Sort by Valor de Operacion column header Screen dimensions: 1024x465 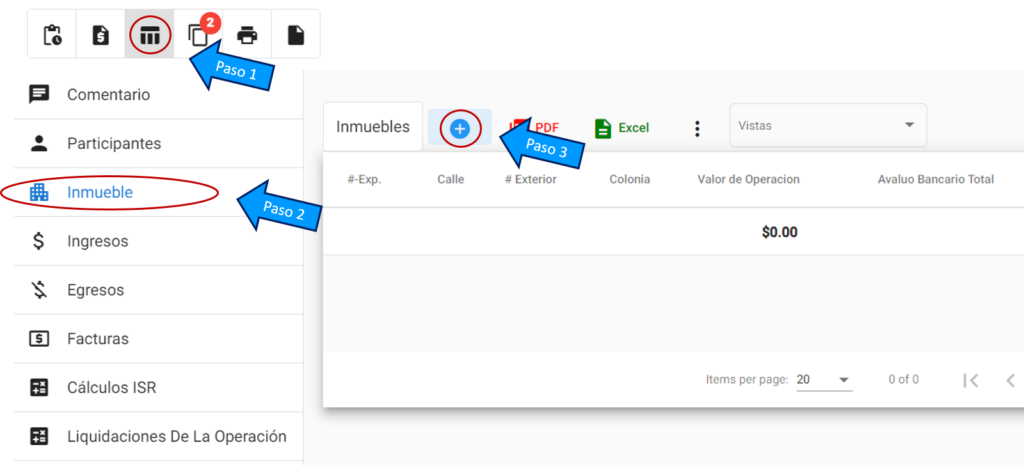point(748,179)
